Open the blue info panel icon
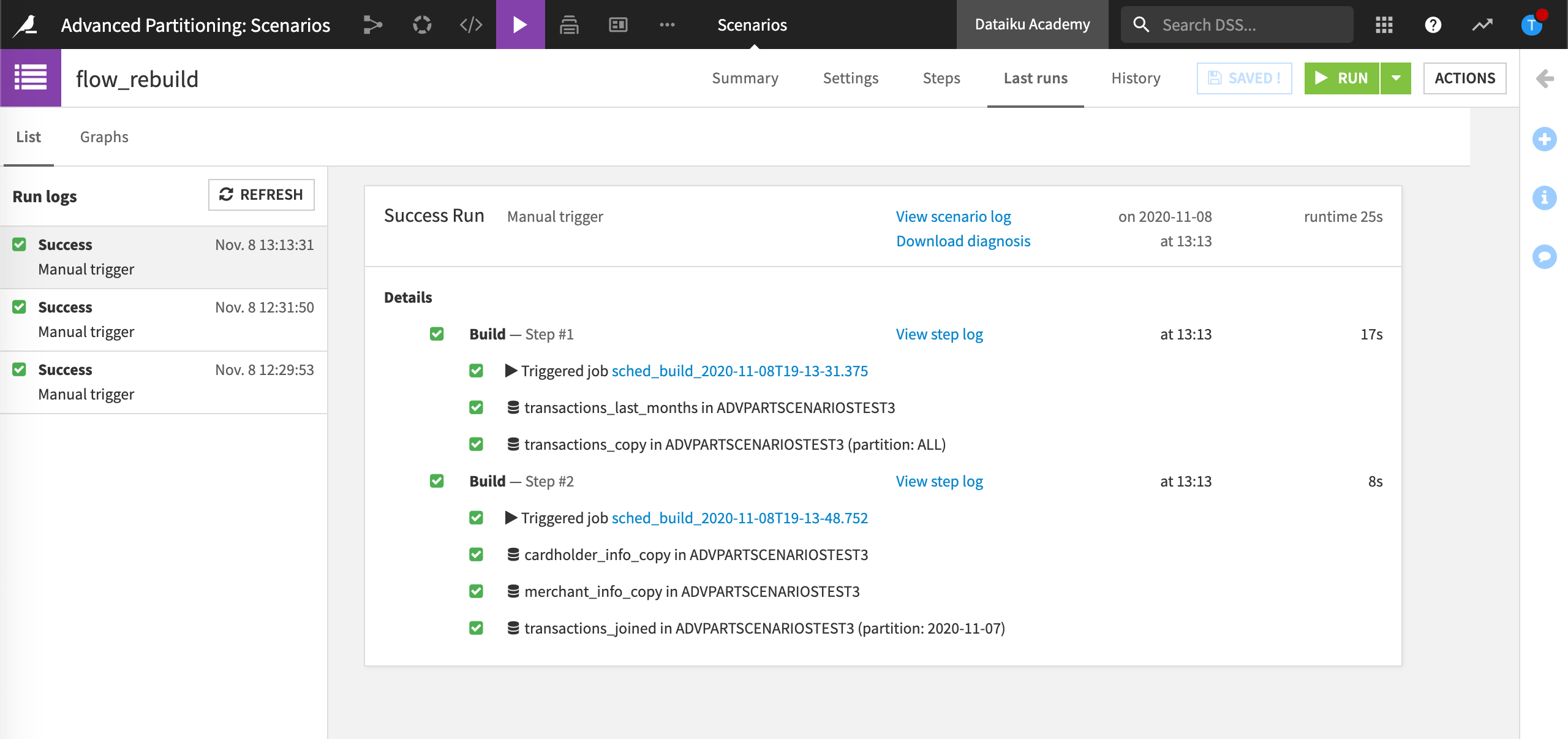 (1544, 198)
